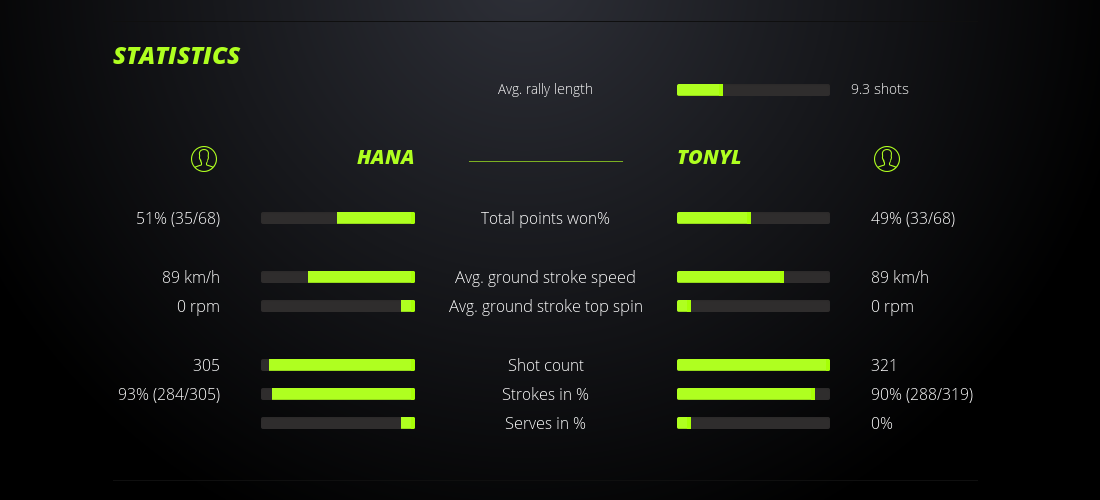
Task: Click HANA's Strokes in % bar
Action: (338, 394)
